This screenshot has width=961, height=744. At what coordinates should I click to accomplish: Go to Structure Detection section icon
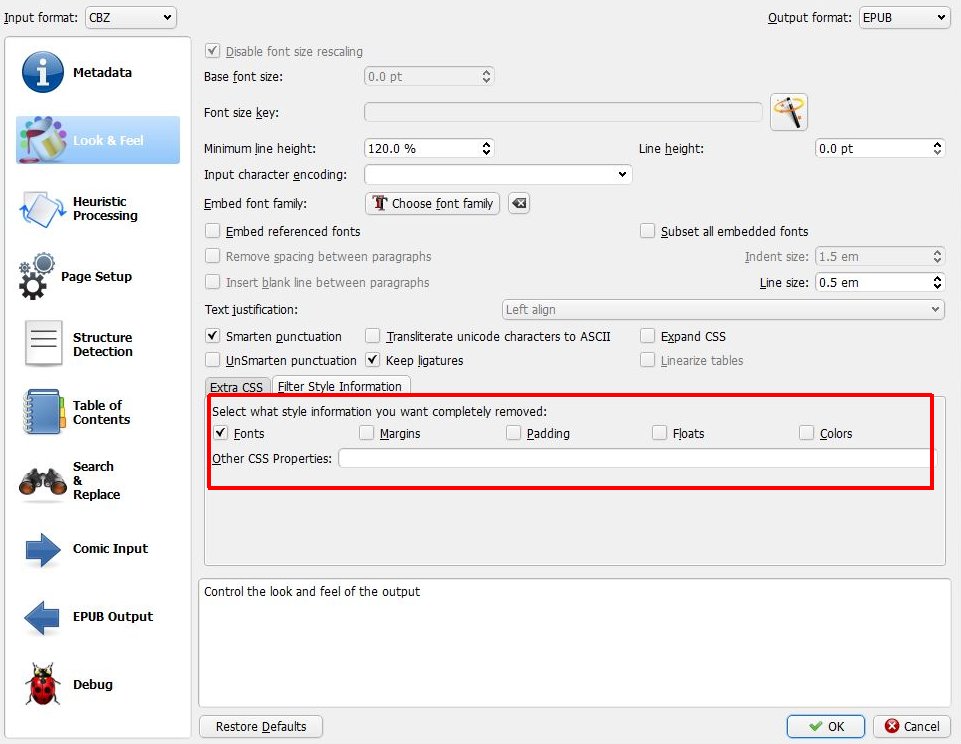44,343
